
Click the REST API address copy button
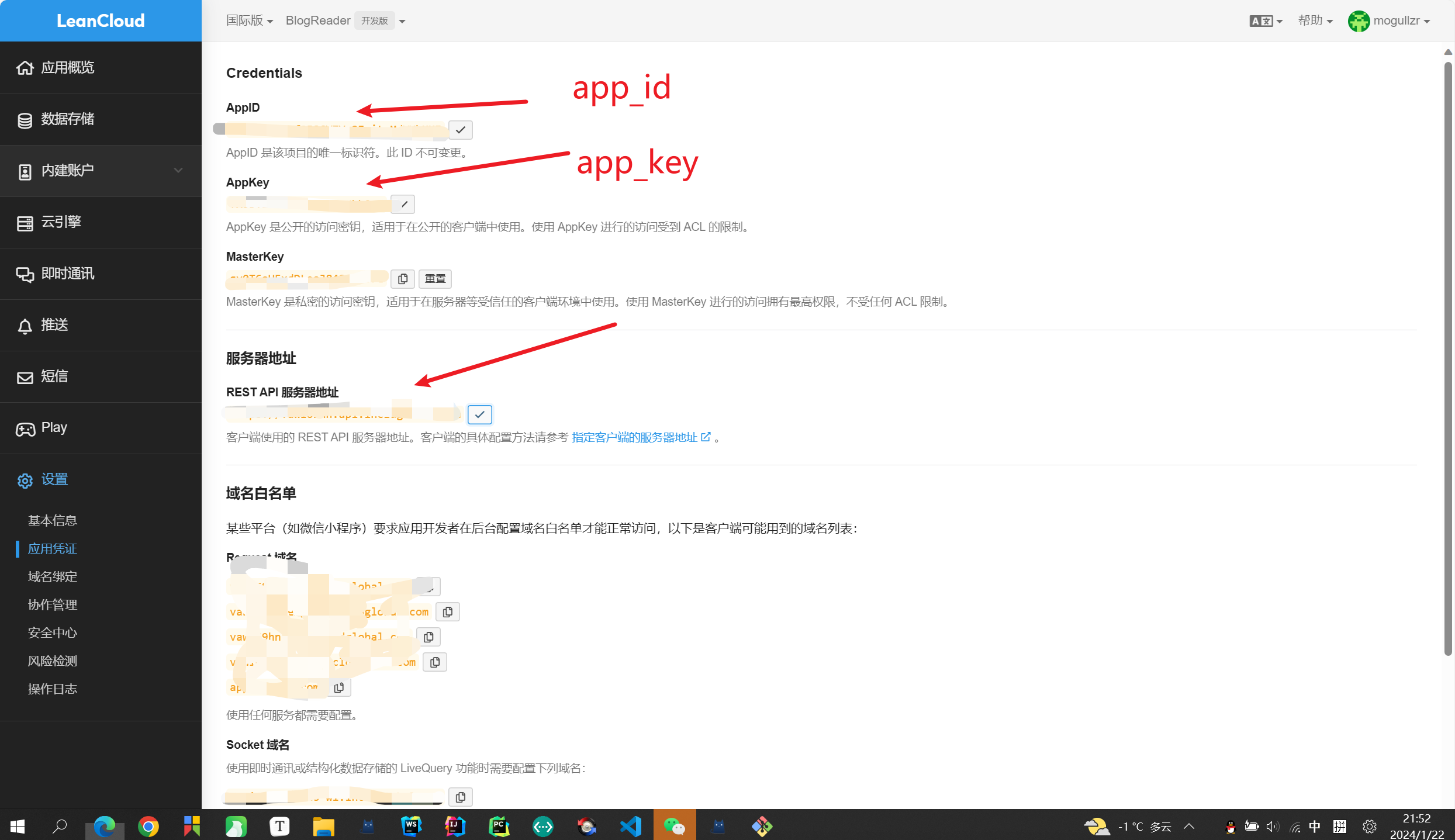(480, 414)
